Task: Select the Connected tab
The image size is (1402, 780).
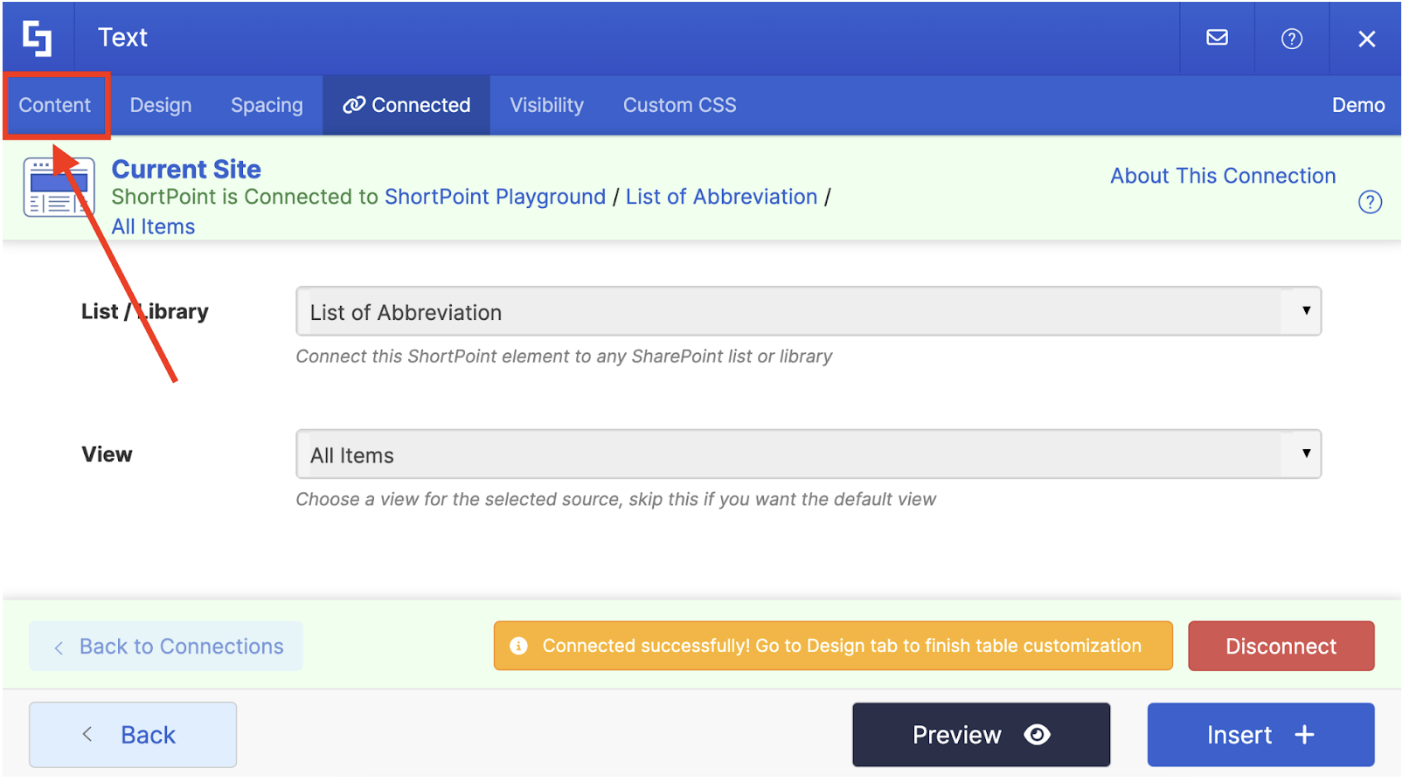Action: coord(406,105)
